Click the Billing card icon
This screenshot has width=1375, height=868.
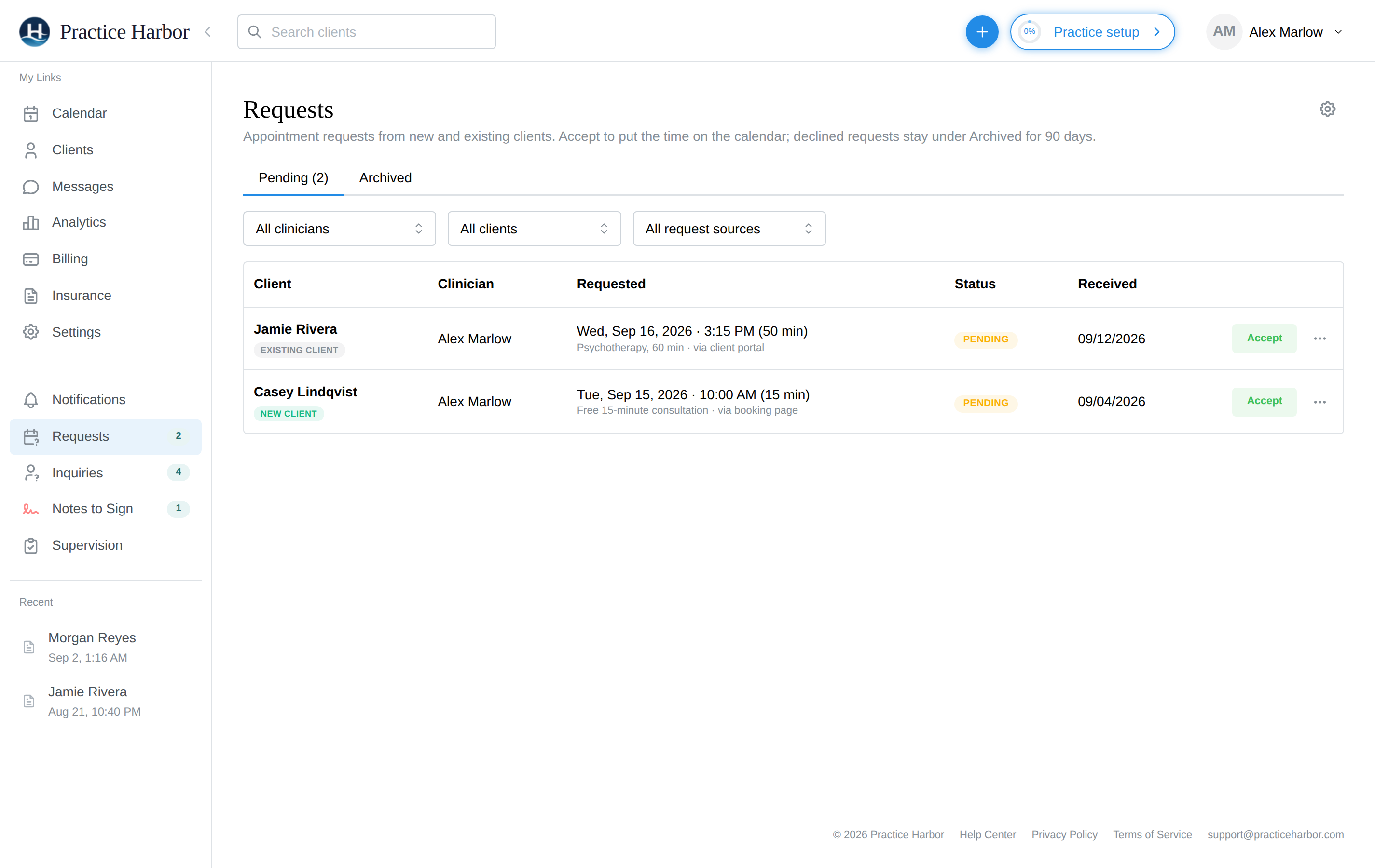click(31, 259)
